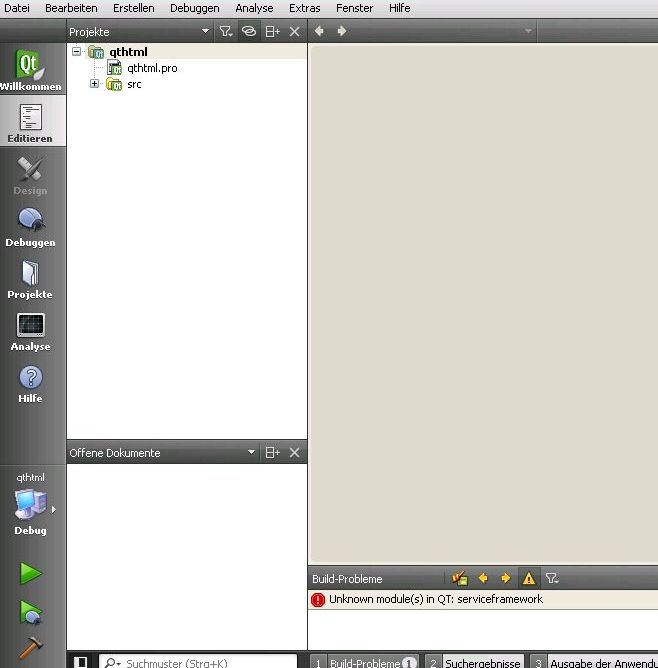Viewport: 658px width, 668px height.
Task: Select the qthtml.pro file
Action: 151,68
